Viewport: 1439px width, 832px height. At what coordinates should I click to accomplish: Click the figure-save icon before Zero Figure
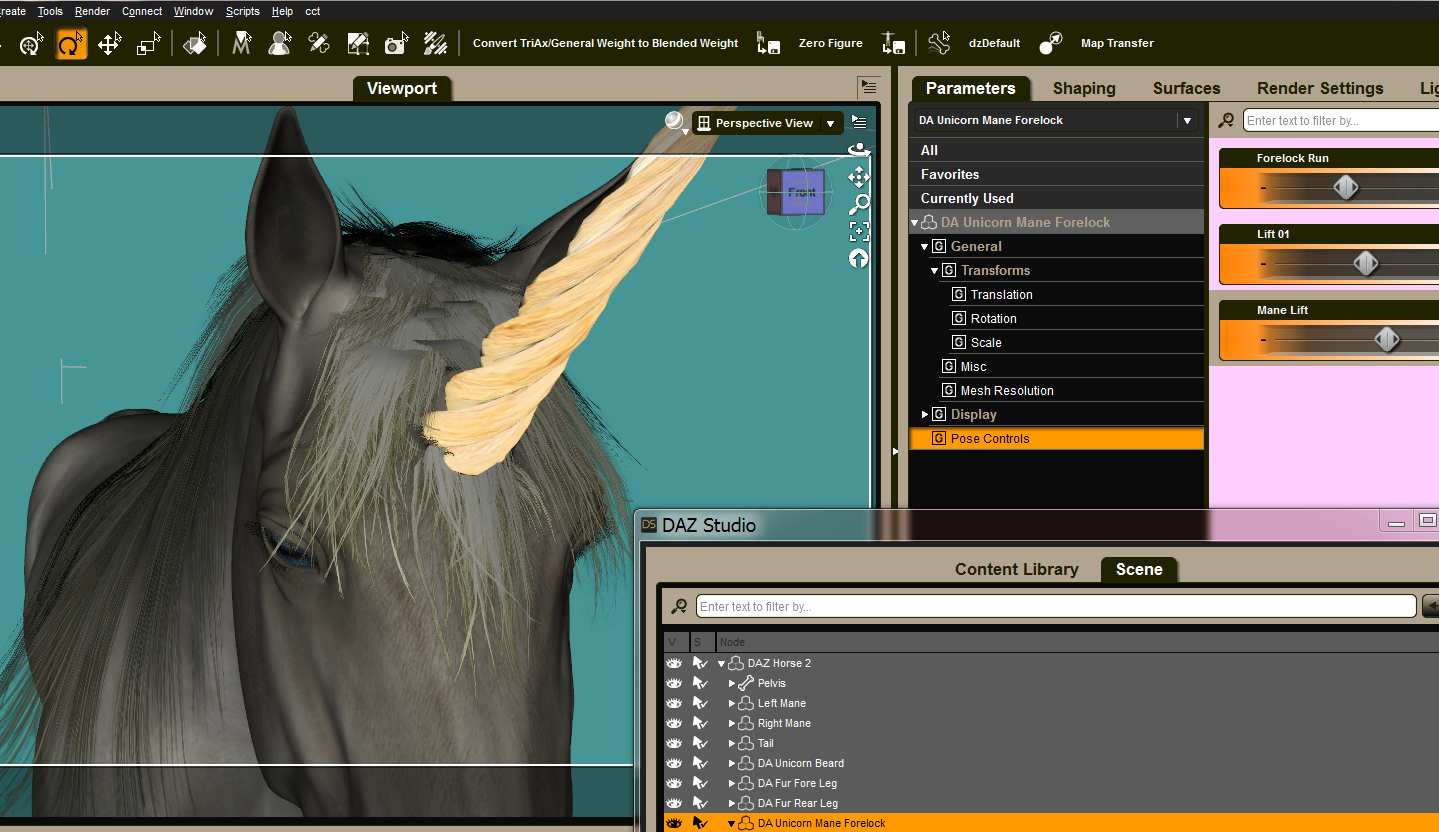click(768, 44)
